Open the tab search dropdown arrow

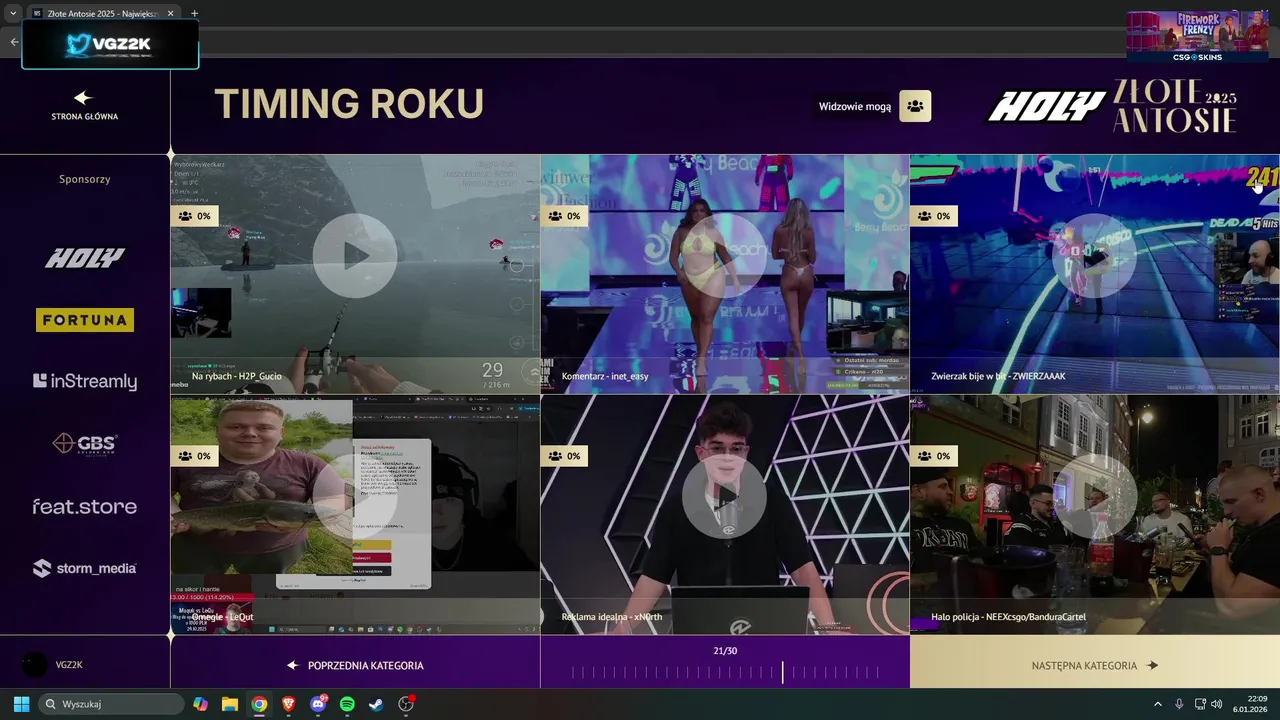(12, 14)
